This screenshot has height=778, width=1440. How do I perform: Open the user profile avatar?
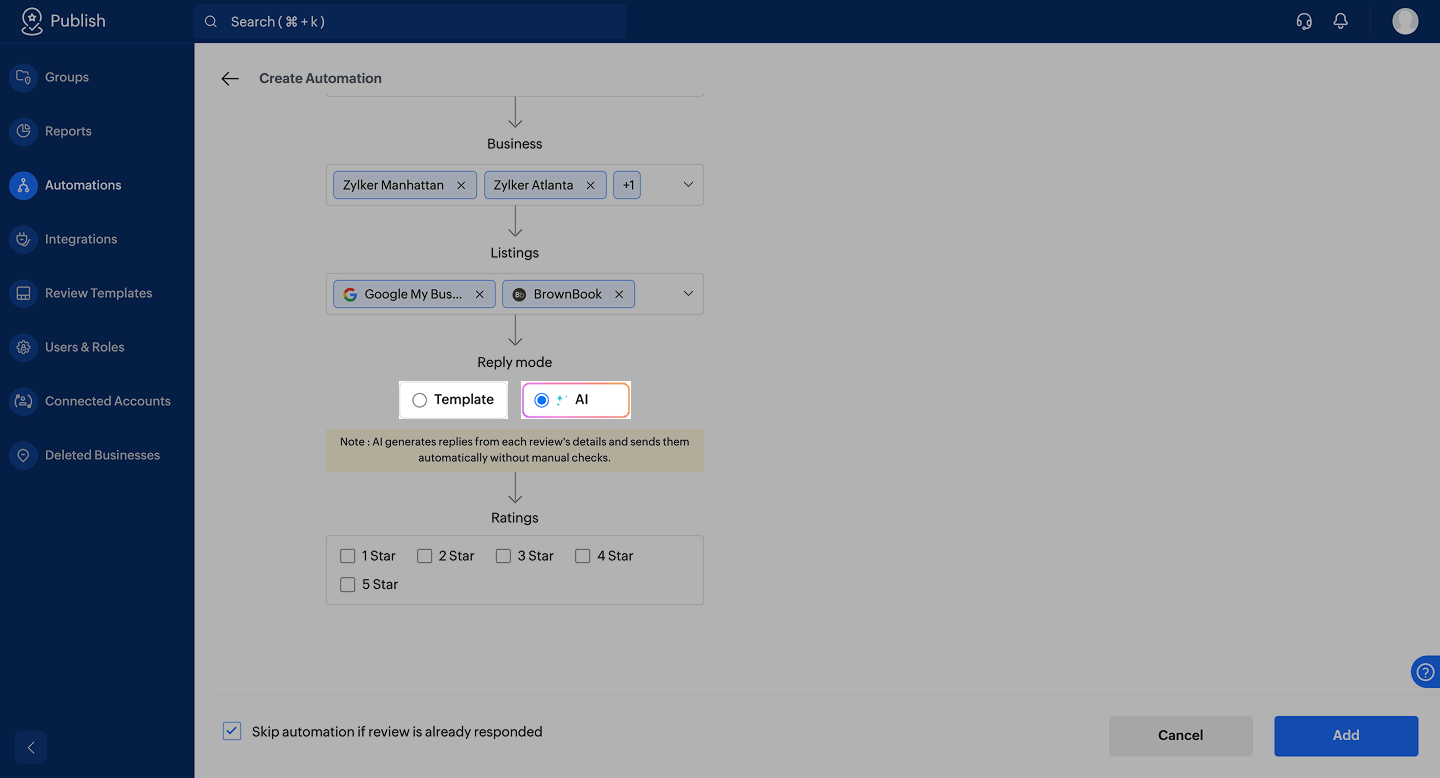click(1405, 21)
